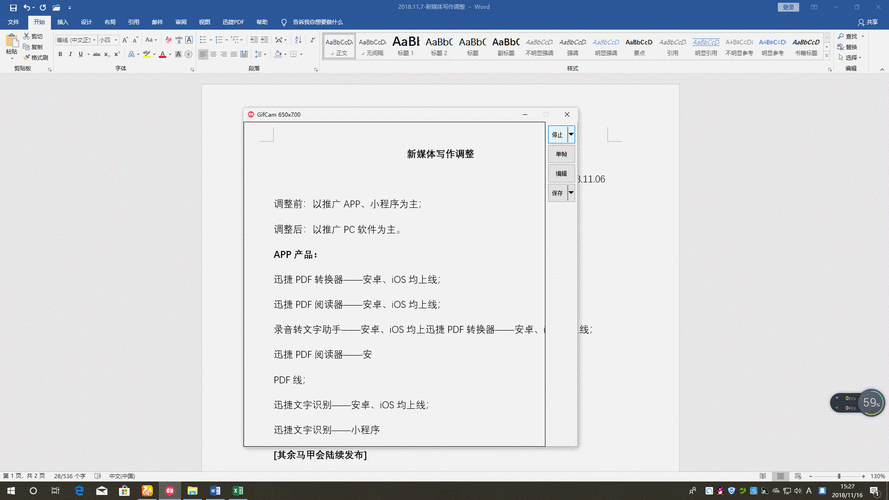The image size is (889, 500).
Task: Click the Align Right icon
Action: [x=223, y=54]
